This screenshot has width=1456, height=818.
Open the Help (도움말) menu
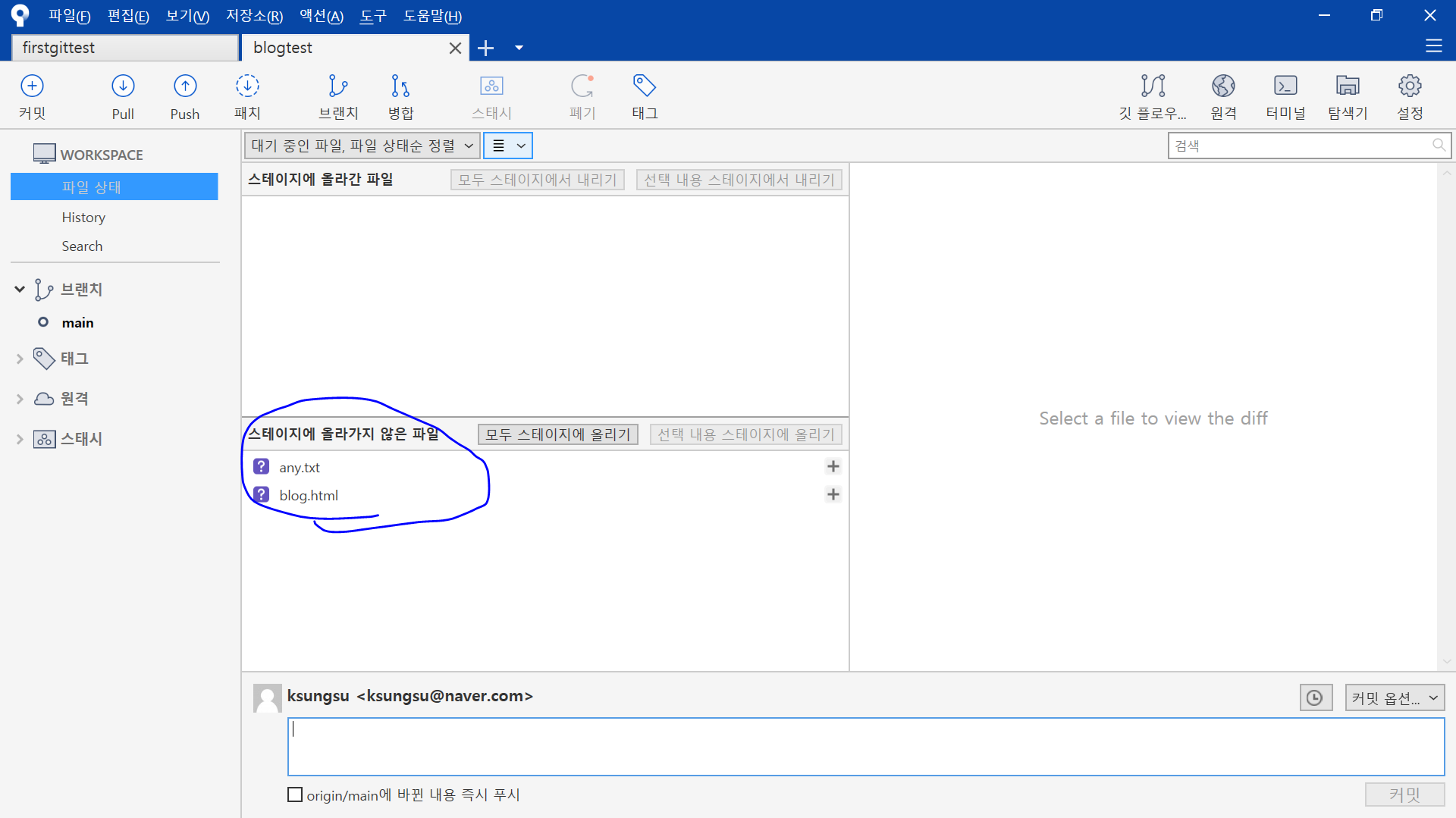click(x=432, y=16)
